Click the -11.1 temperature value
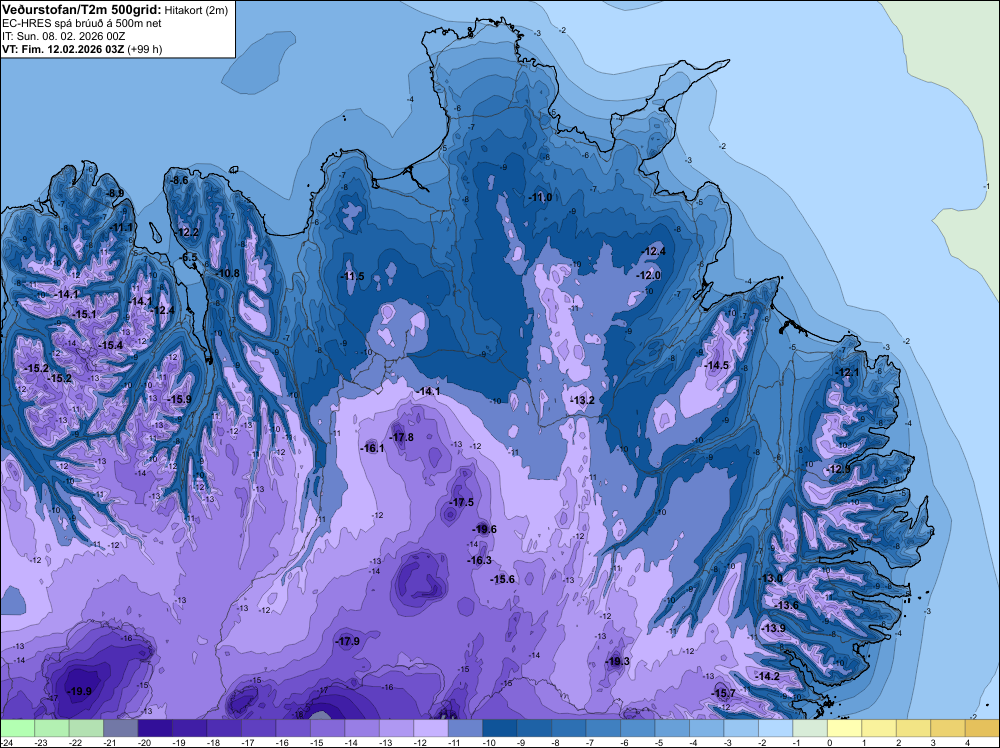 point(121,228)
